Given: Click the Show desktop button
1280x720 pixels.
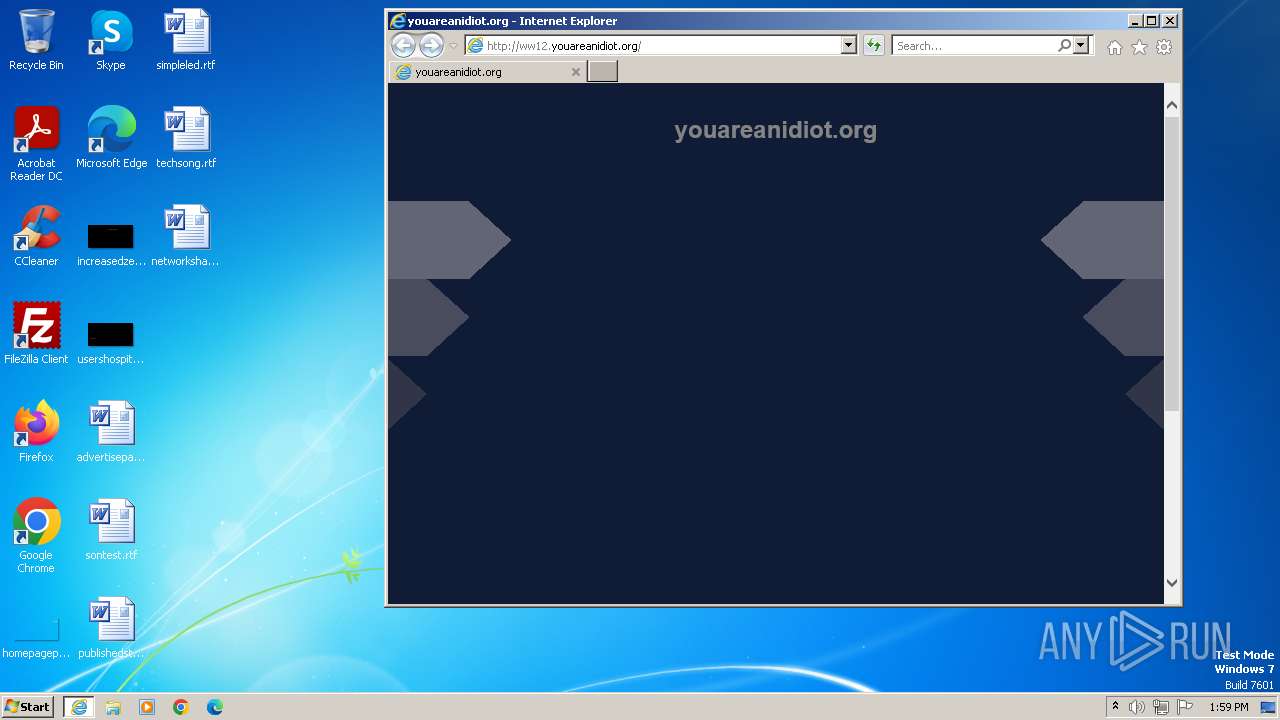Looking at the screenshot, I should [x=1270, y=707].
